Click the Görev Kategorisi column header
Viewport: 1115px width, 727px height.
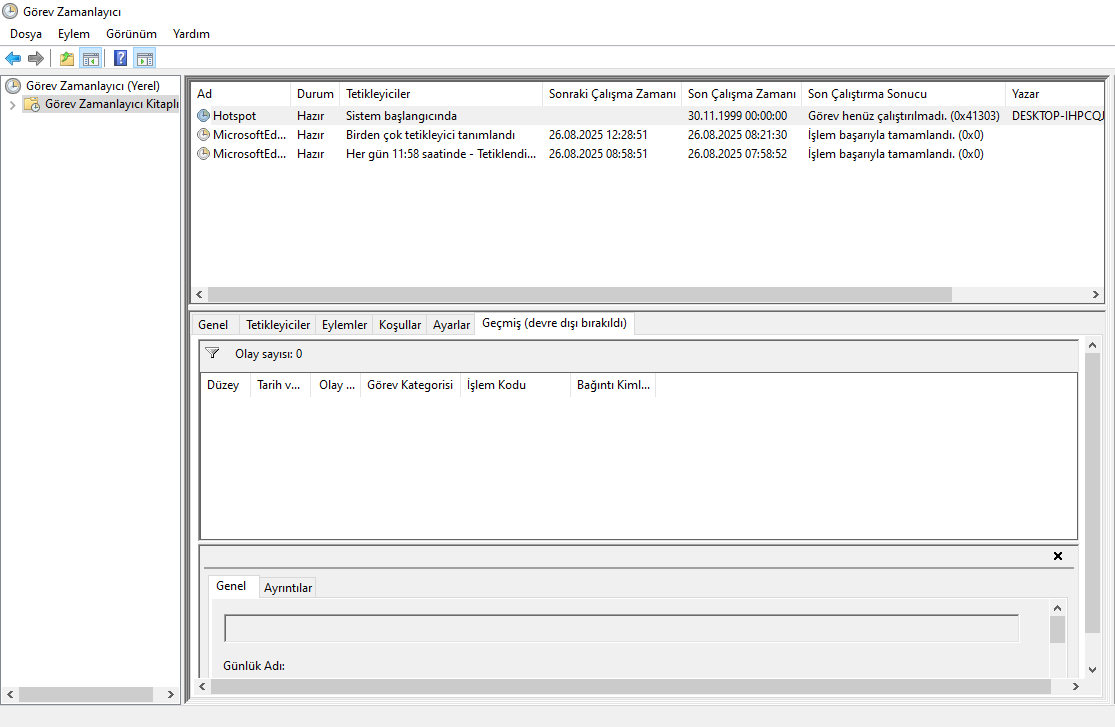pos(410,385)
